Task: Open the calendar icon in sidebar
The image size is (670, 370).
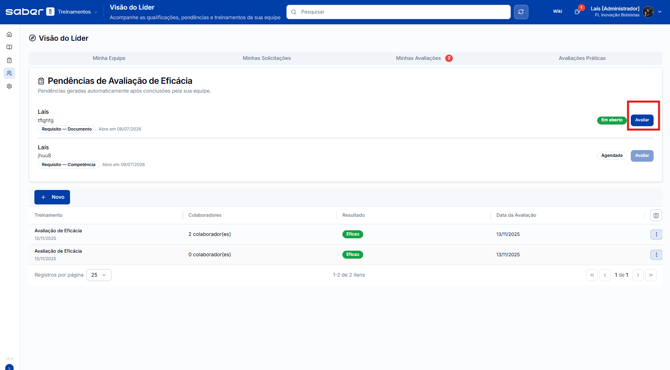Action: click(x=9, y=60)
